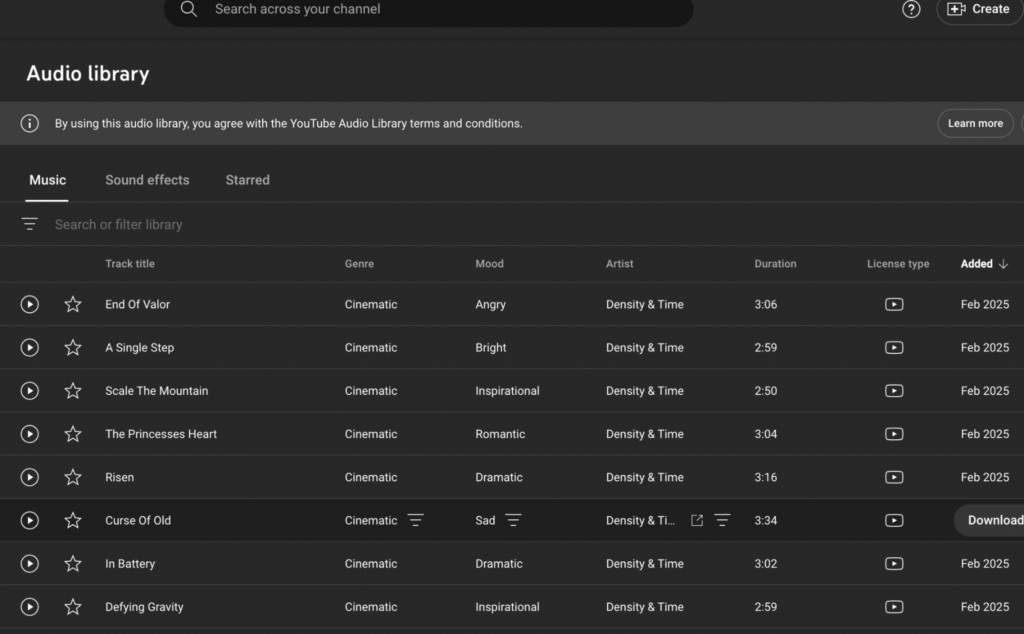Play the Risen track
Viewport: 1024px width, 634px height.
click(29, 477)
